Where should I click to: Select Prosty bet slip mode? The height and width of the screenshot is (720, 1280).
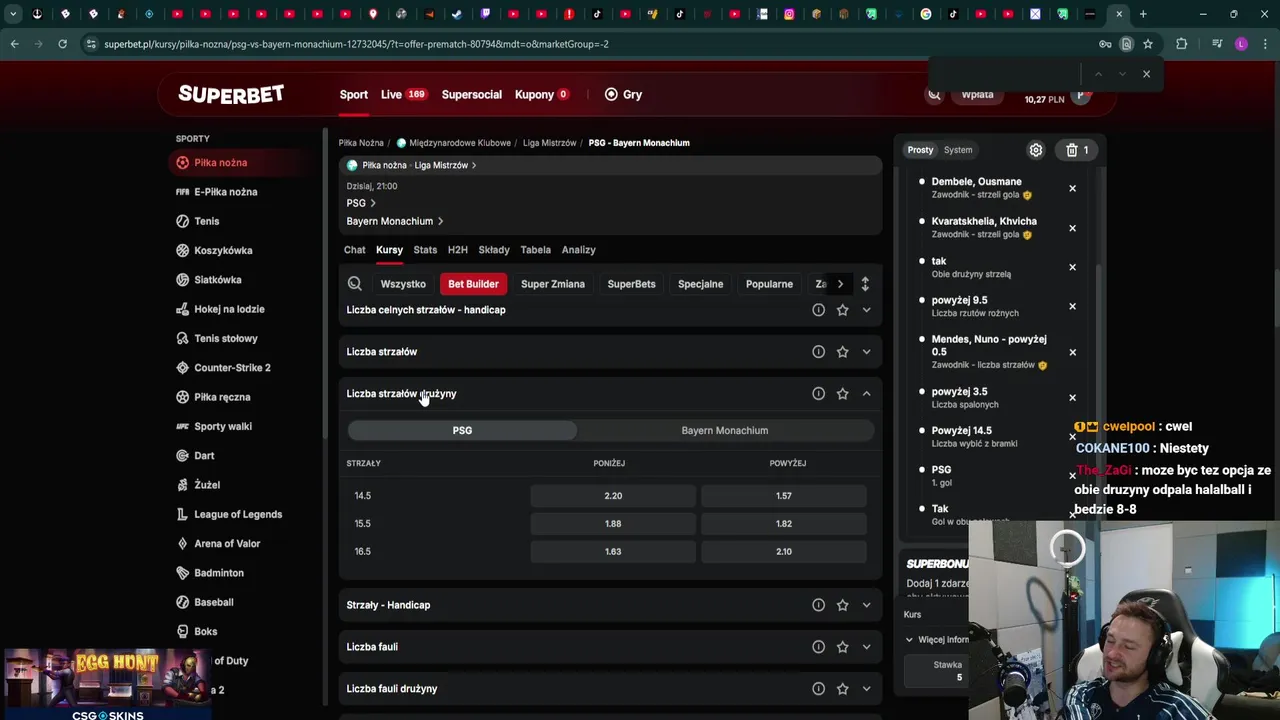[920, 150]
